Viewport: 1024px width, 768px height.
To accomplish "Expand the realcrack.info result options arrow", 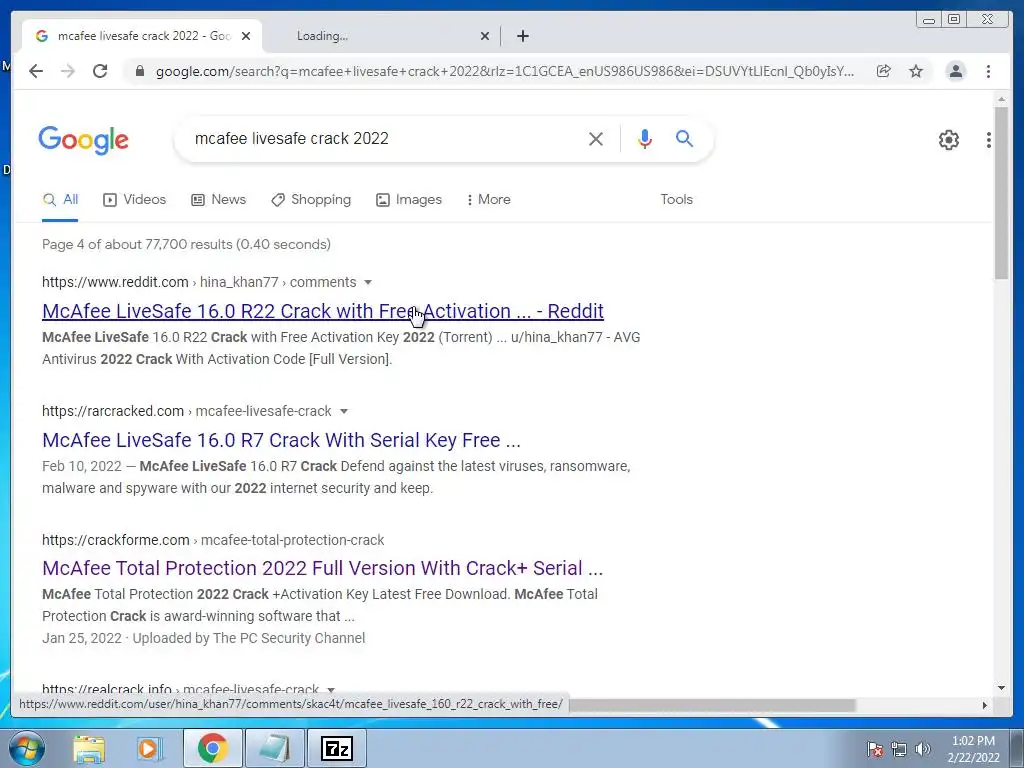I will pos(331,690).
